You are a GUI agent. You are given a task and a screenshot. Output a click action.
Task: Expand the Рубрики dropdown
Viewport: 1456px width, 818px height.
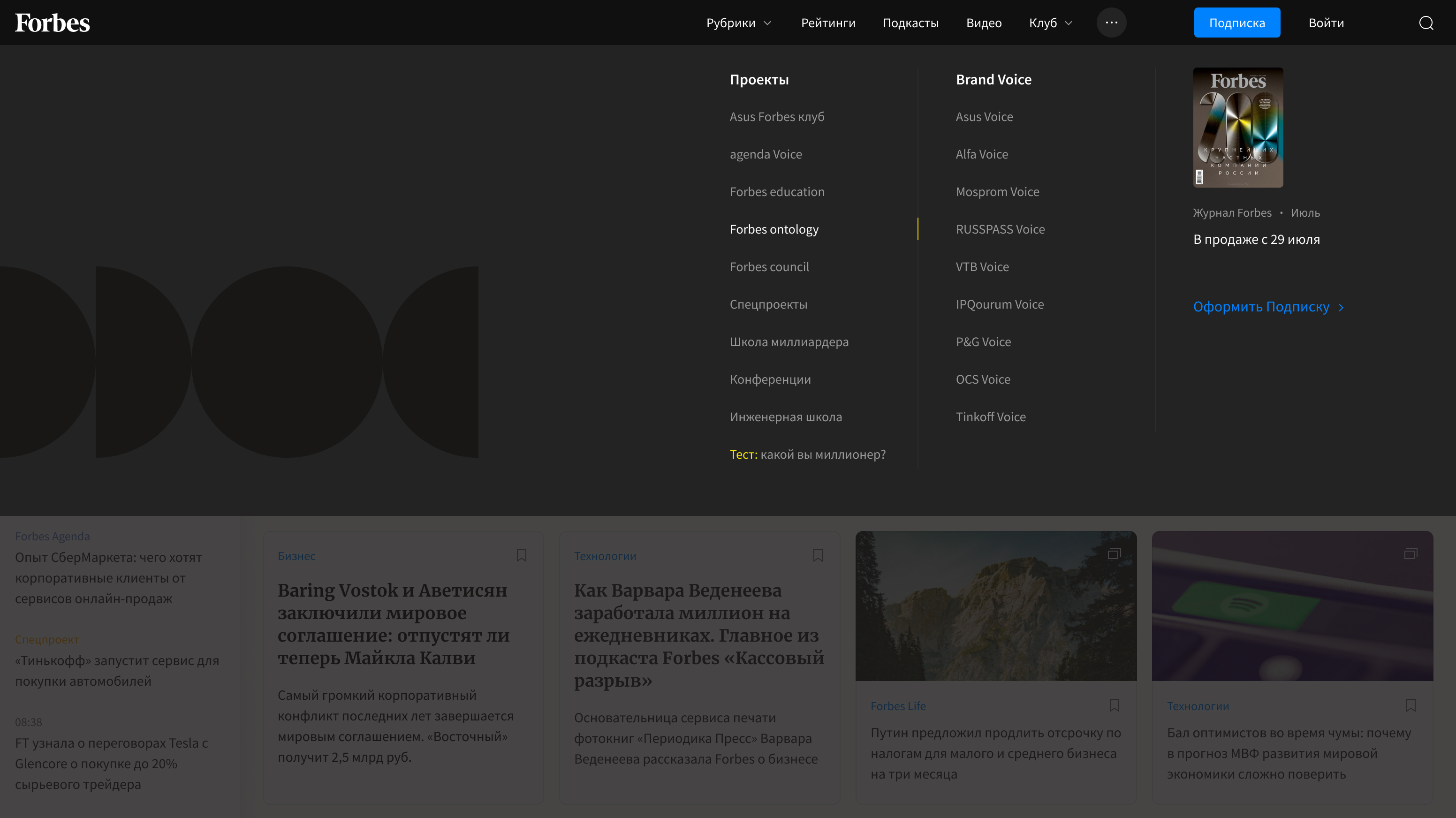tap(738, 23)
